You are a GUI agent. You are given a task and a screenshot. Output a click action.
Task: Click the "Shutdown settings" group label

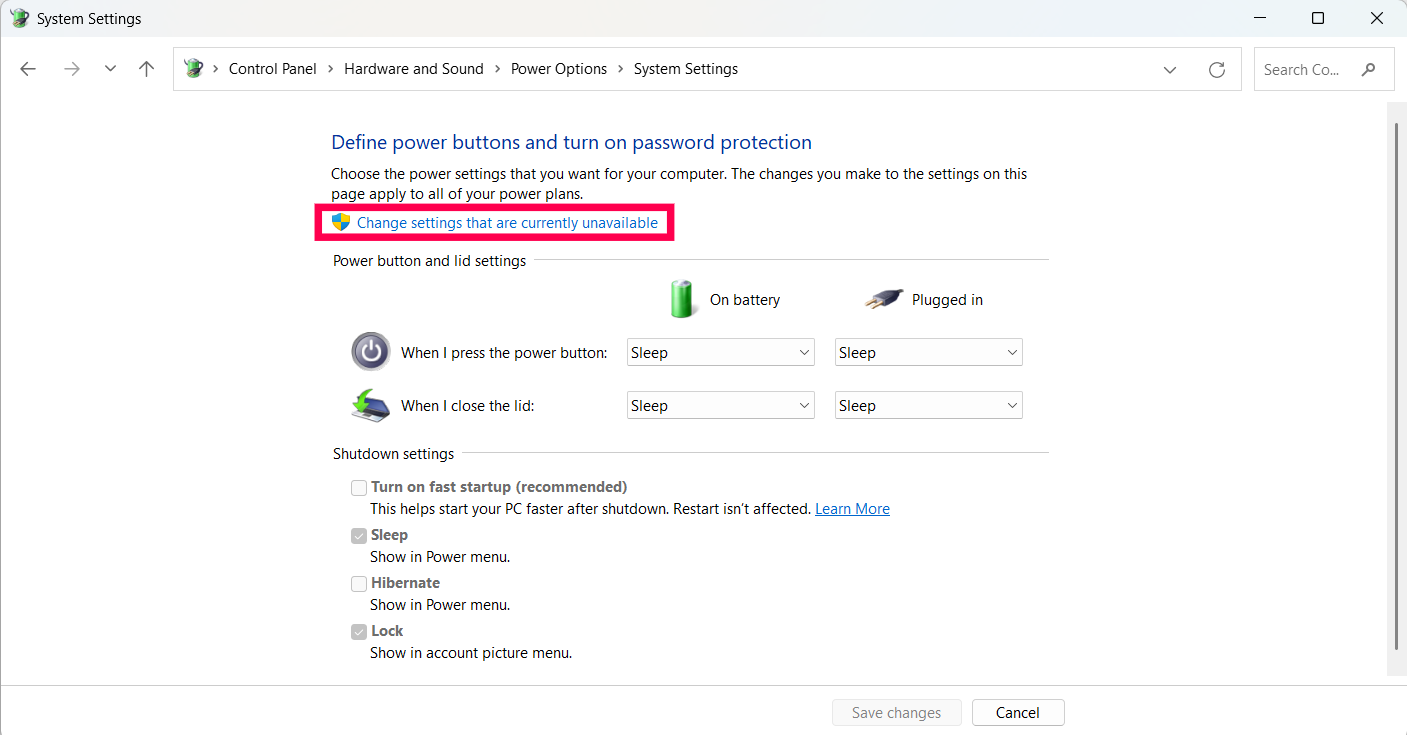pos(393,454)
